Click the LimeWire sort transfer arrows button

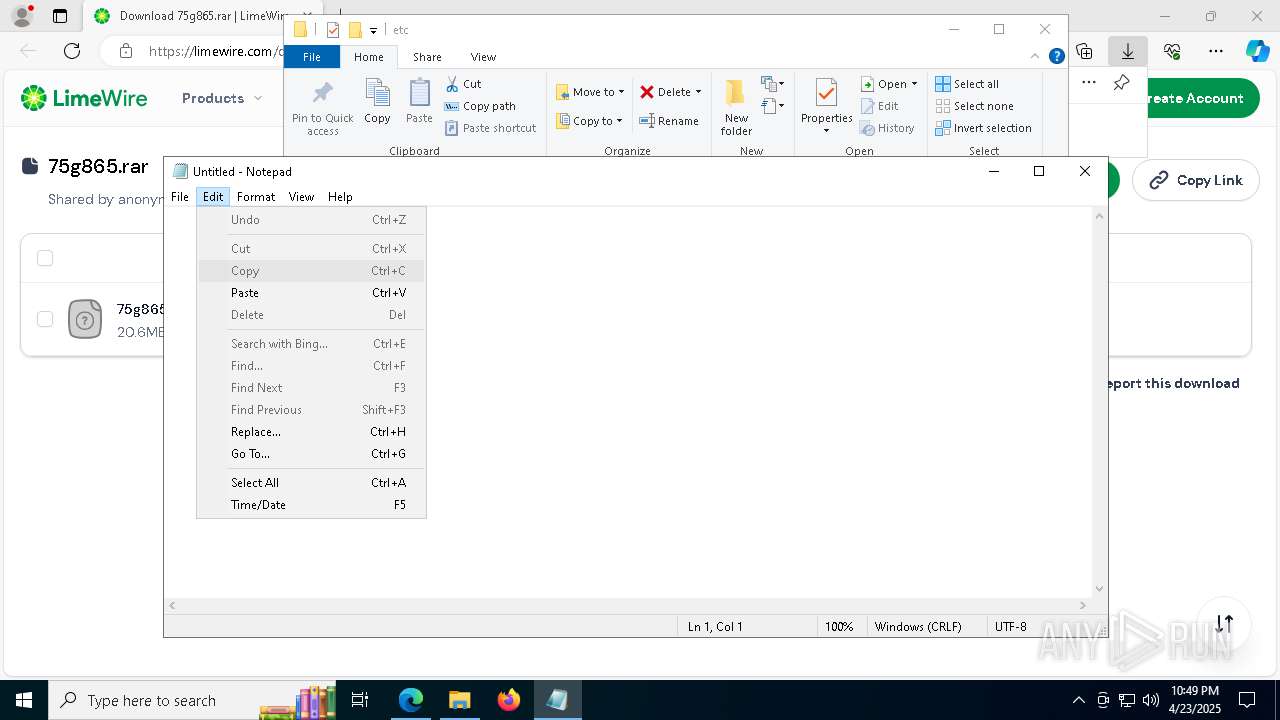(1225, 623)
